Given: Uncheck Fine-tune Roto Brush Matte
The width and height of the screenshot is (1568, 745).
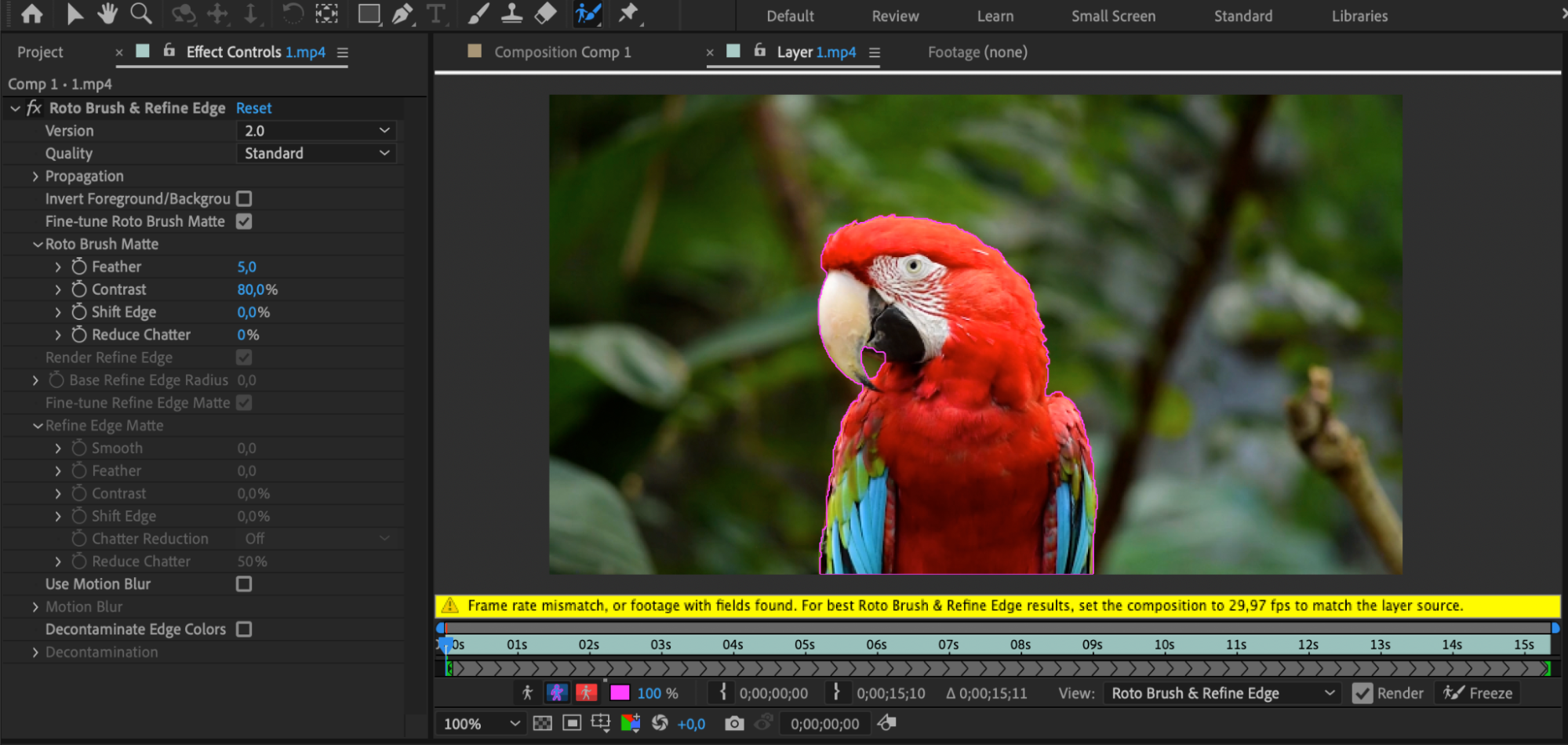Looking at the screenshot, I should tap(244, 222).
